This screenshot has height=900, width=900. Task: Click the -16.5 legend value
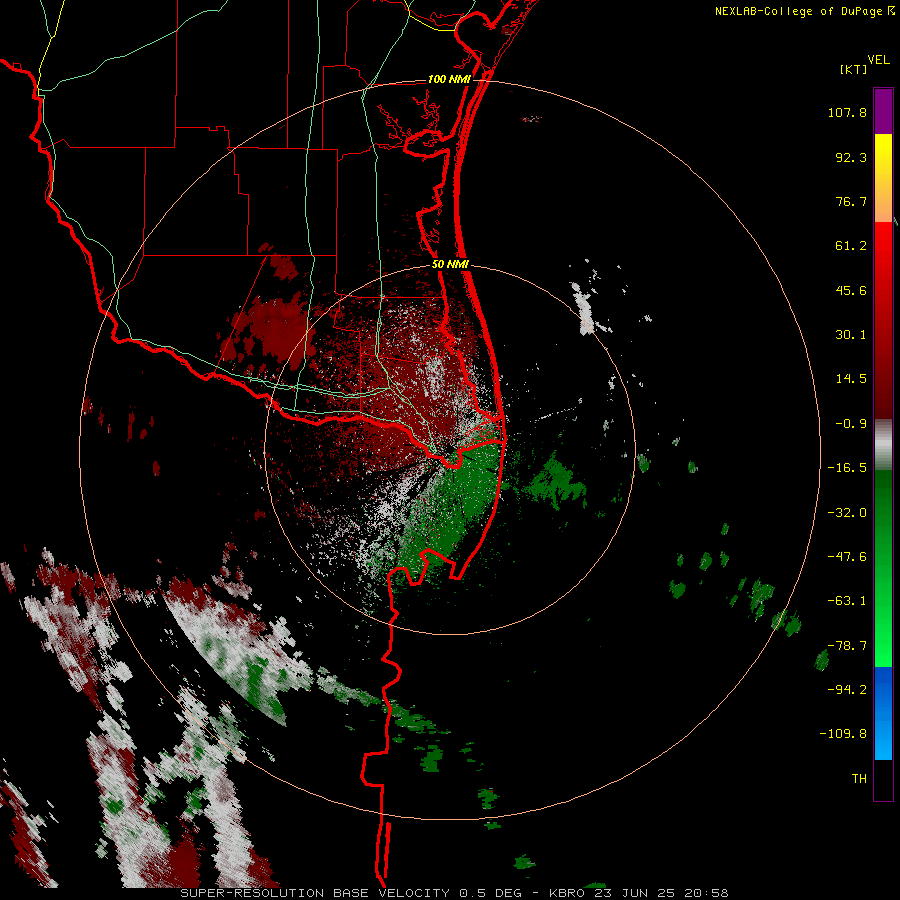[847, 468]
